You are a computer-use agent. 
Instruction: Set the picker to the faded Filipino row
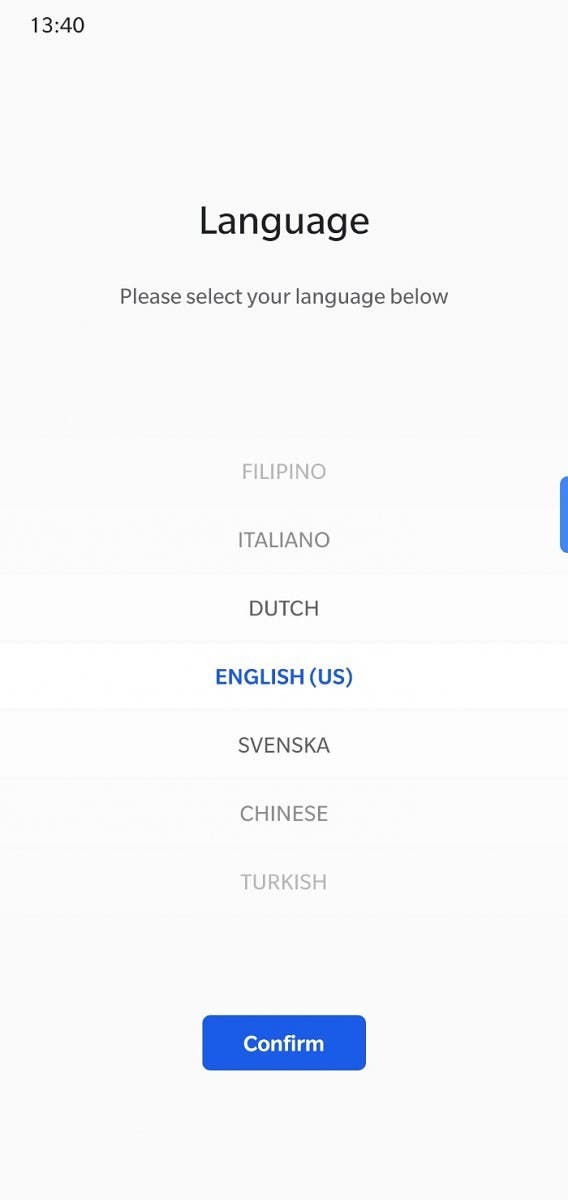pyautogui.click(x=284, y=471)
